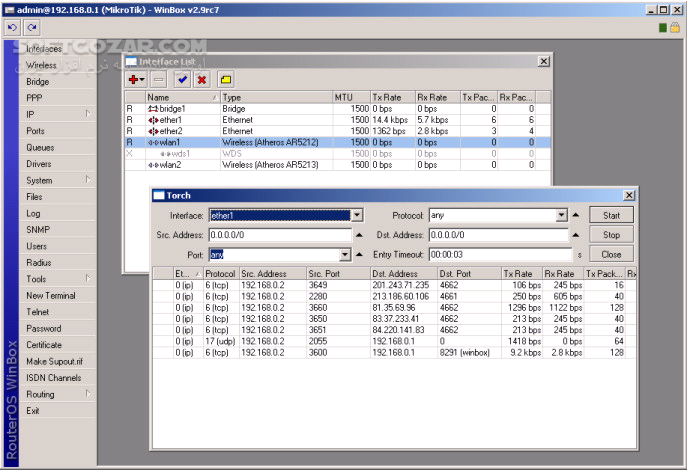Image resolution: width=688 pixels, height=470 pixels.
Task: Sort Interface List by Name column
Action: (183, 97)
